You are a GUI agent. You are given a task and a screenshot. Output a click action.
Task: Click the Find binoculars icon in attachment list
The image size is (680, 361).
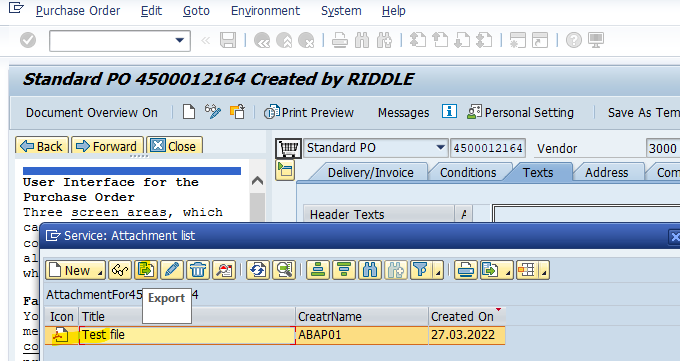pyautogui.click(x=370, y=270)
